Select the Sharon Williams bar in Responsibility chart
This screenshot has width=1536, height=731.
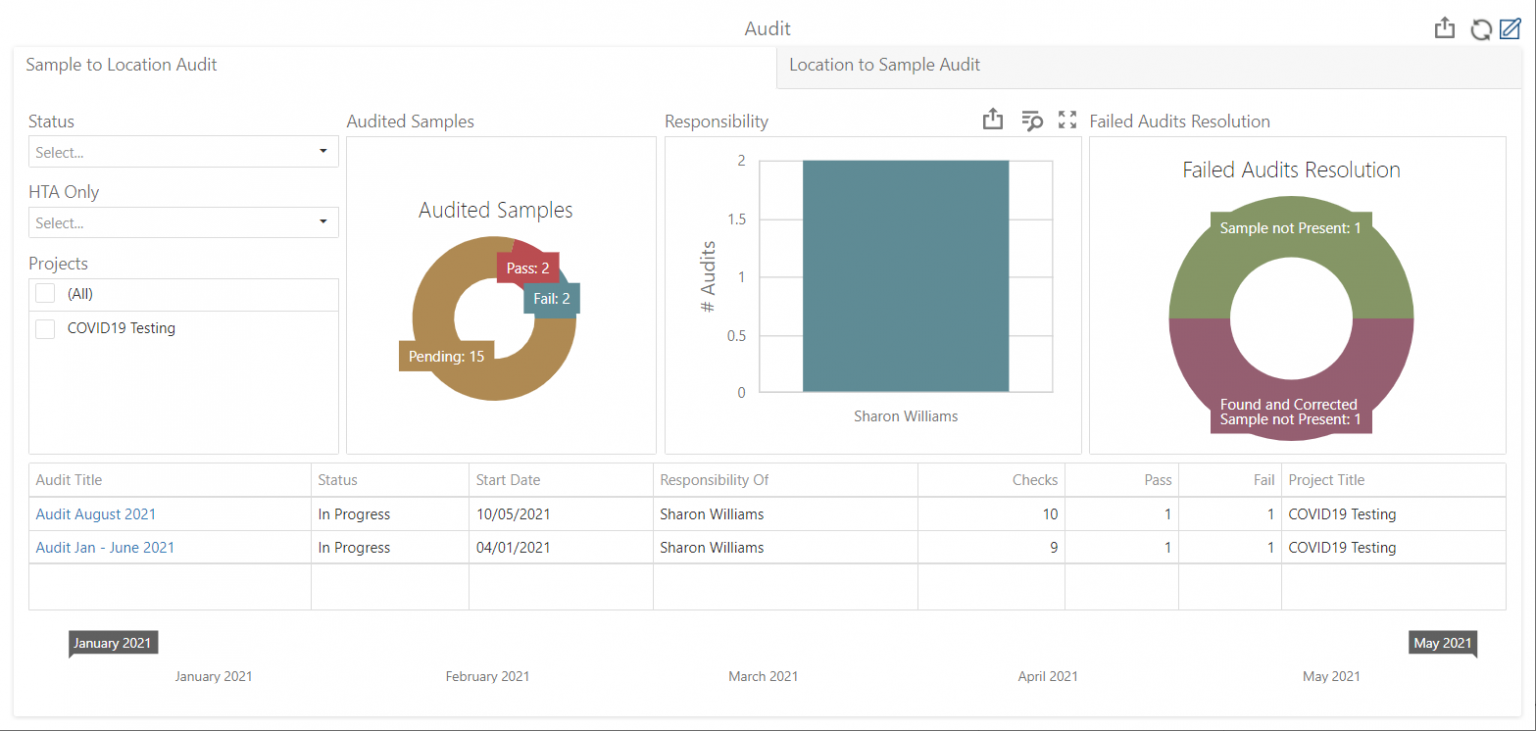click(905, 275)
